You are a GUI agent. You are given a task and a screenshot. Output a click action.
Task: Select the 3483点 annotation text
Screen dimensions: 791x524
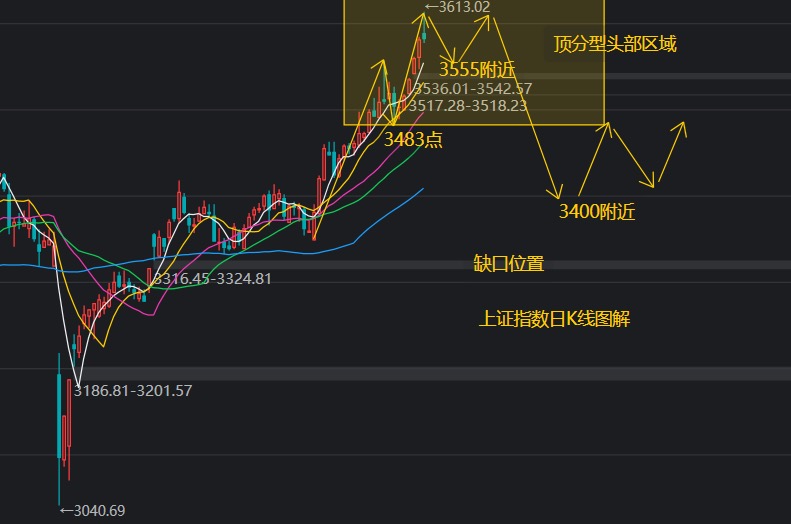click(413, 139)
